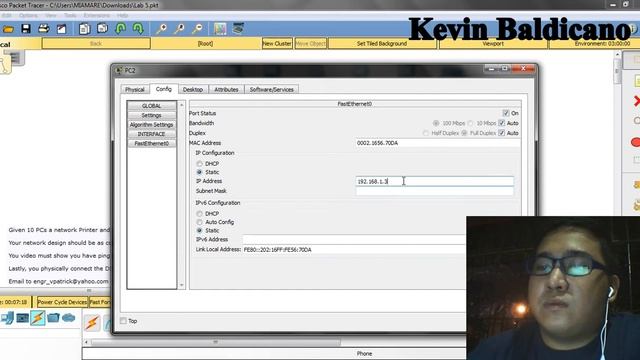Enable the Top checkbox in PC2 window
640x360 pixels.
coord(123,321)
